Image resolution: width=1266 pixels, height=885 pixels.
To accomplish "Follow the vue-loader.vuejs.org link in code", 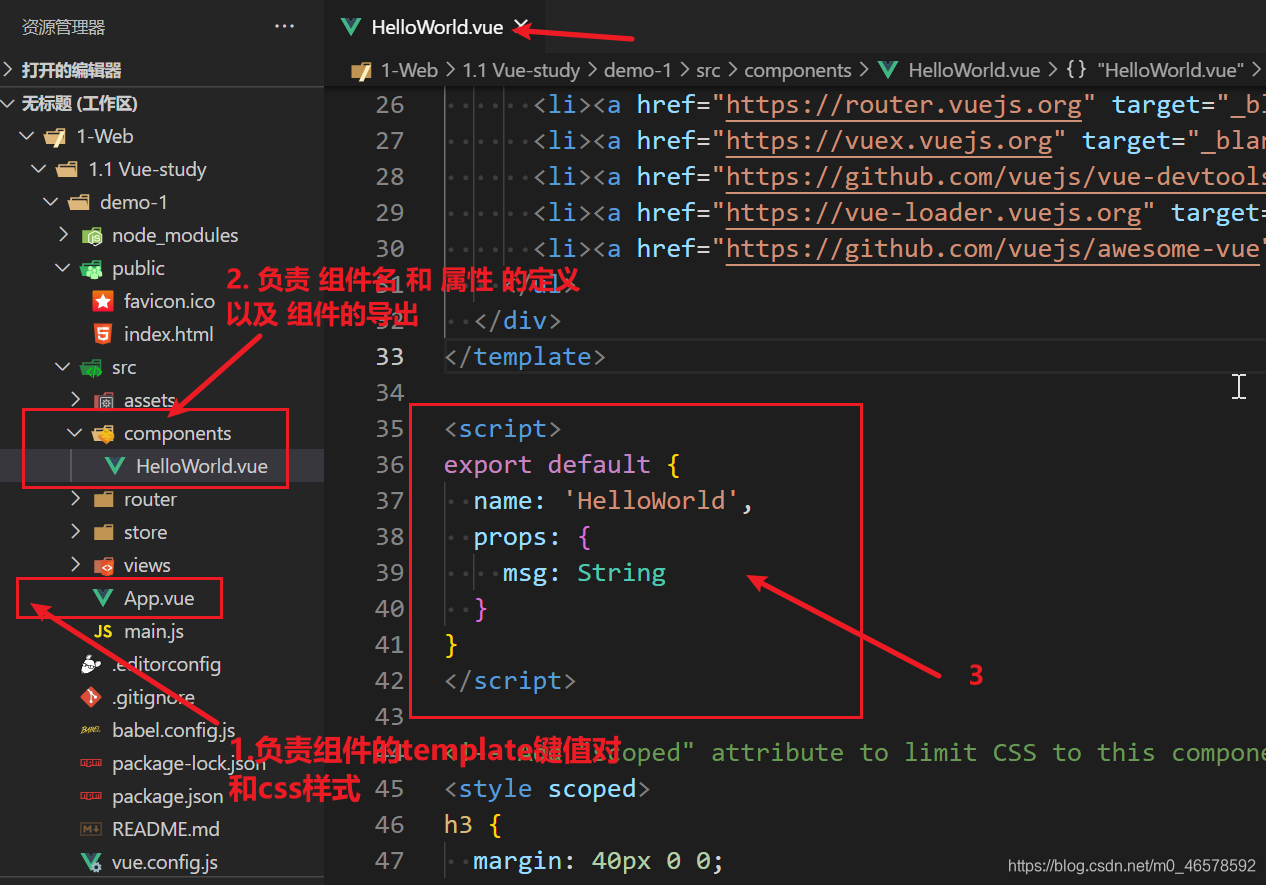I will point(934,213).
